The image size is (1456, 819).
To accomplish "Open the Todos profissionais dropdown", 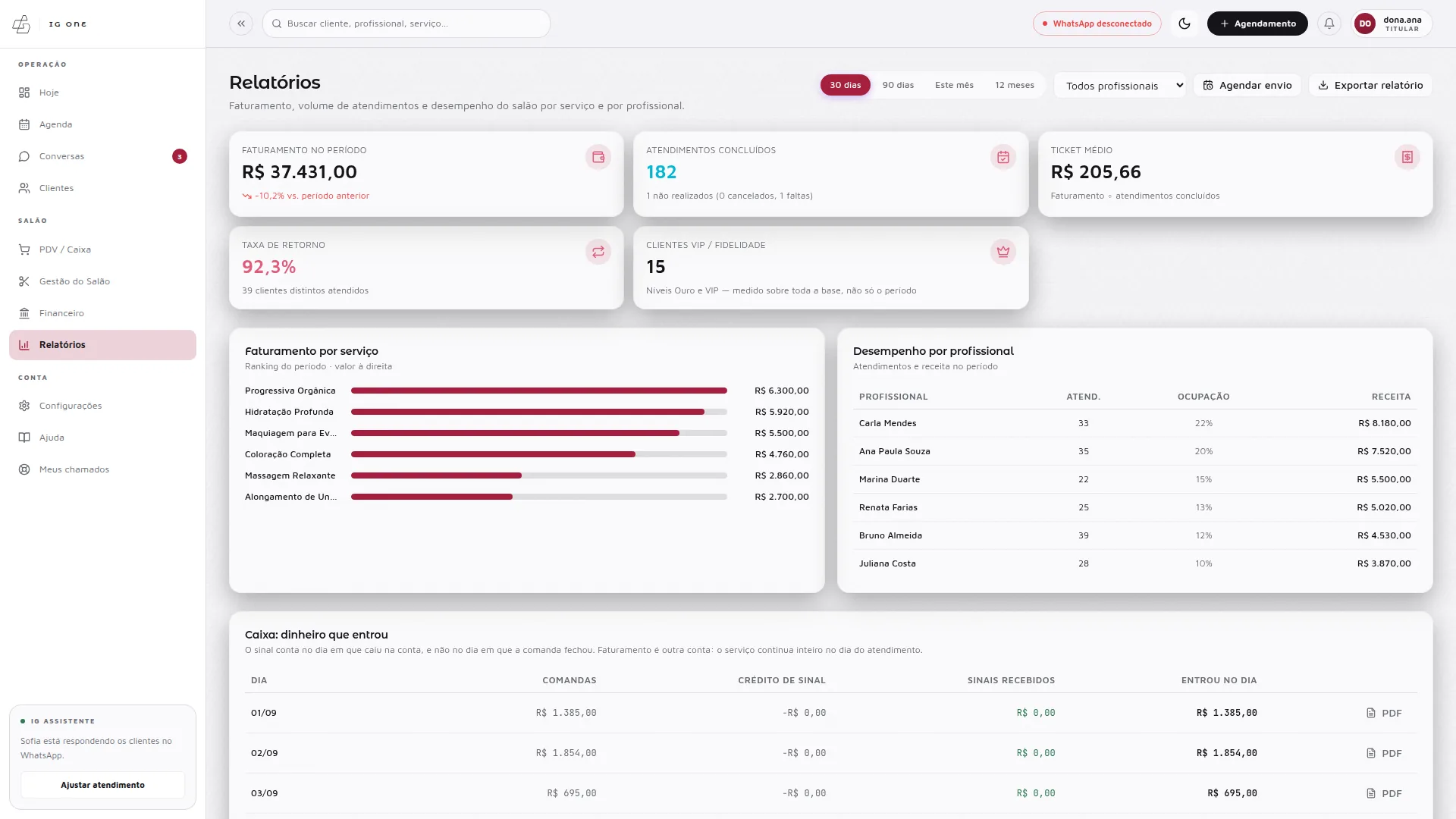I will click(x=1120, y=86).
